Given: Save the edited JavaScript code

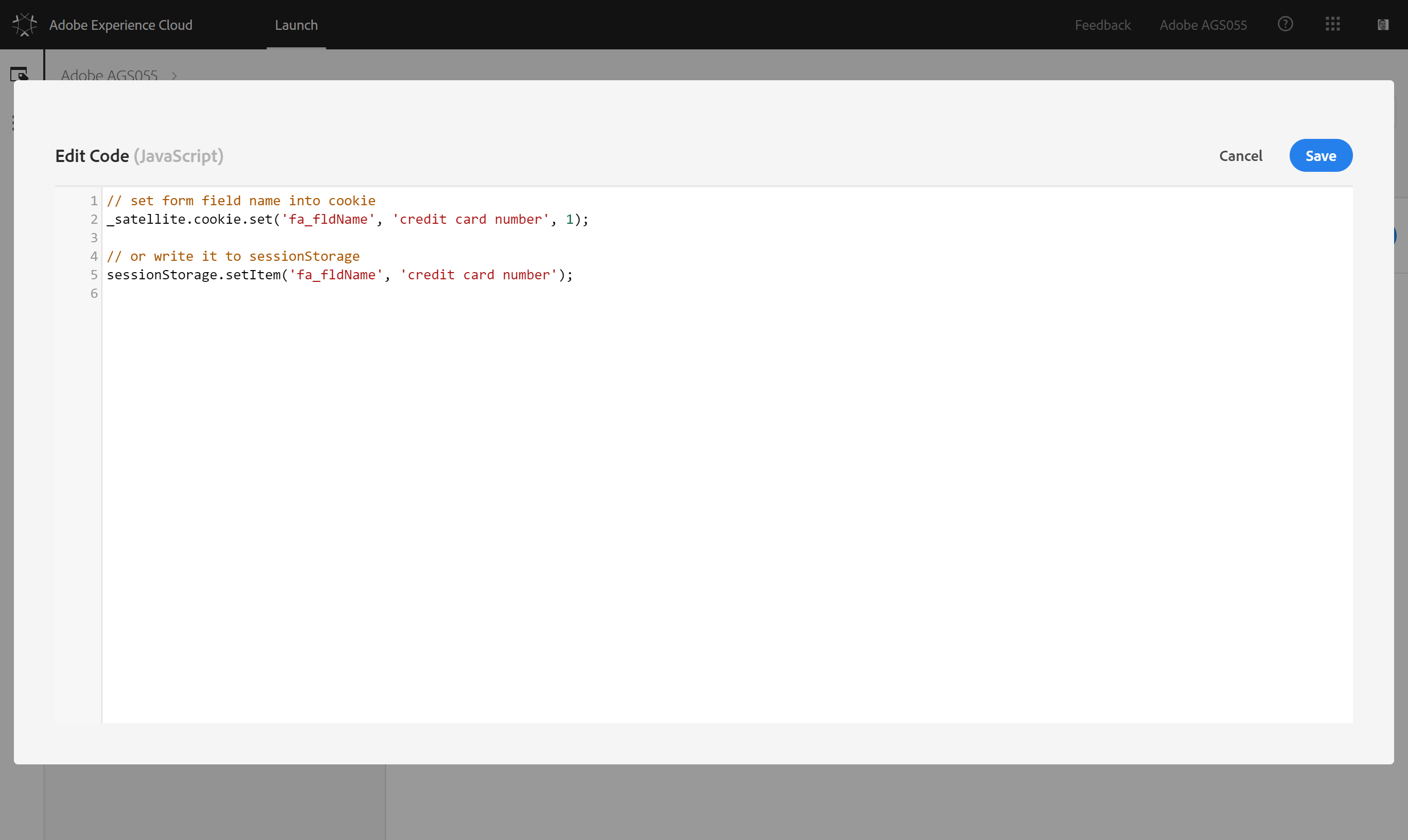Looking at the screenshot, I should coord(1320,156).
